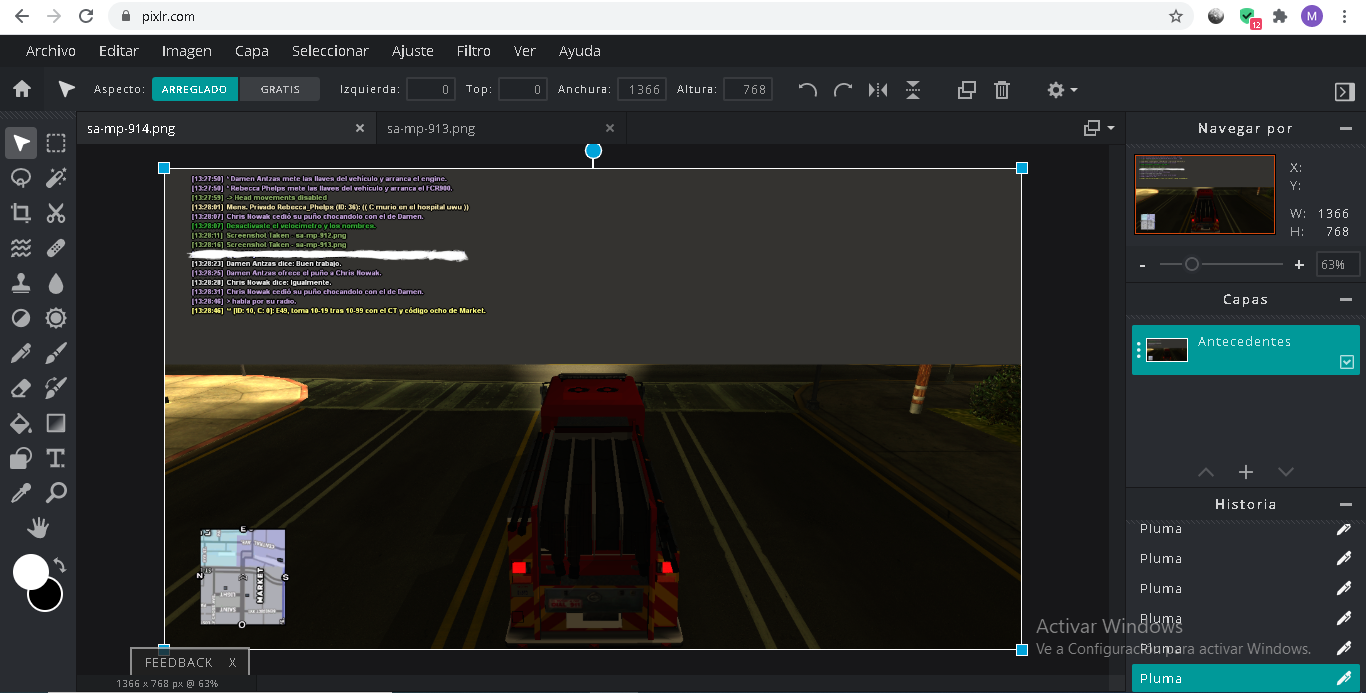Collapse the right side panel
The image size is (1366, 693).
coord(1344,91)
